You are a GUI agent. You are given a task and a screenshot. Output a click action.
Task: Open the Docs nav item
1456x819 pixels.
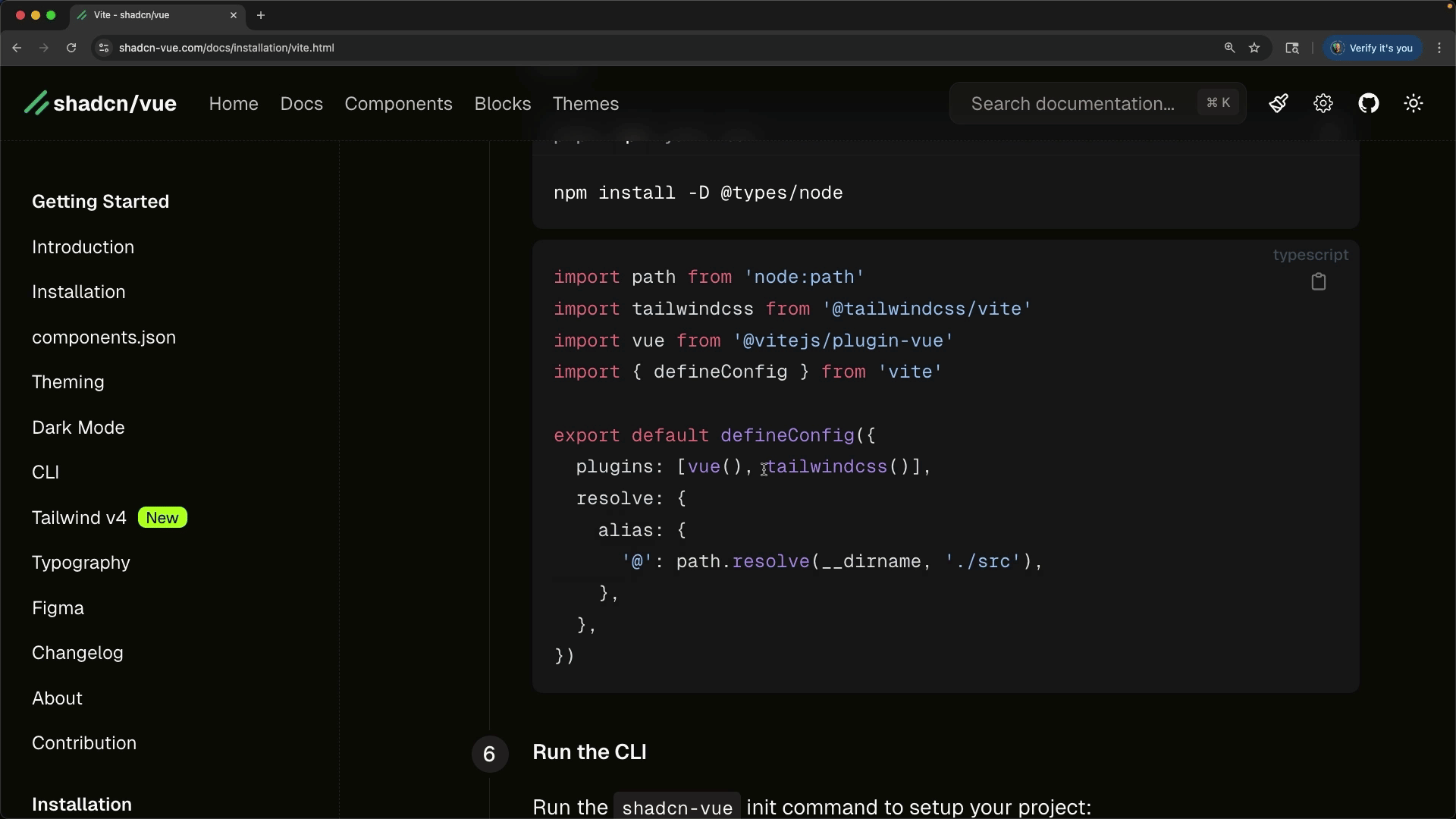pos(302,104)
